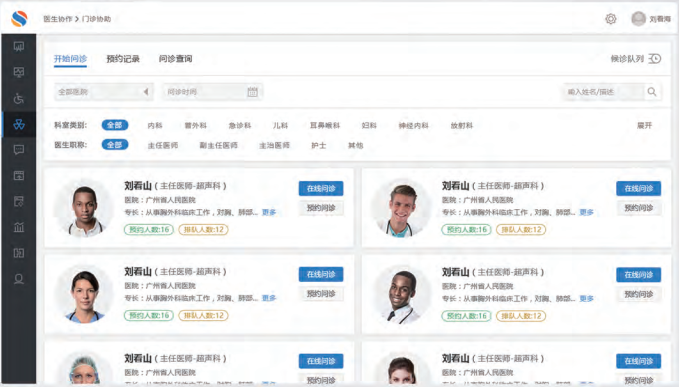This screenshot has width=679, height=387.
Task: Filter doctor title by 主任医师
Action: coord(163,145)
